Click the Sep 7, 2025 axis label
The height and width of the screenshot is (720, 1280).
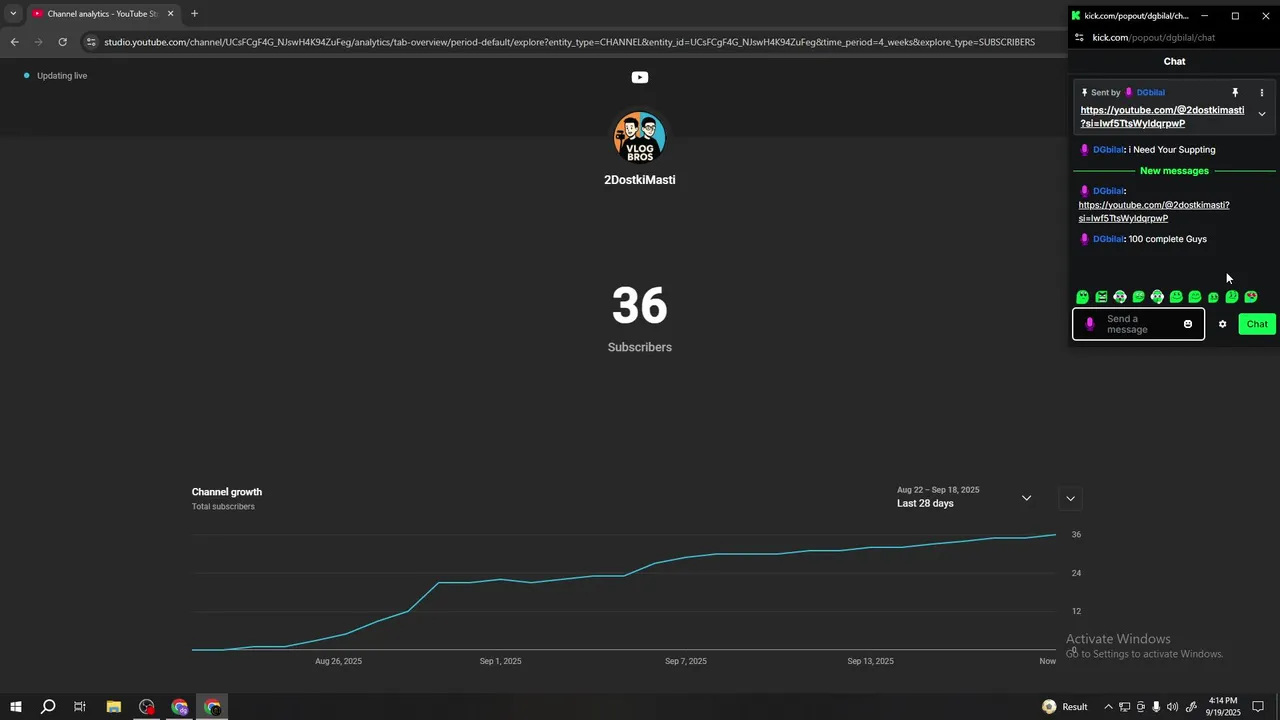coord(686,661)
